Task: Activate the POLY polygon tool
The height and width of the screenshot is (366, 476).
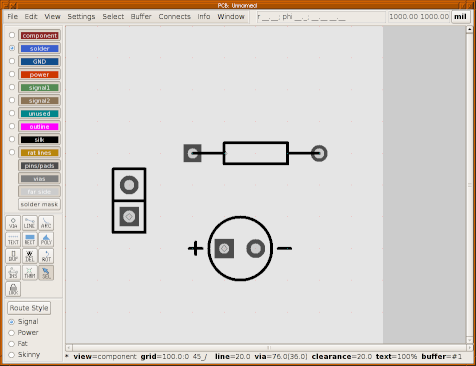Action: coord(46,239)
